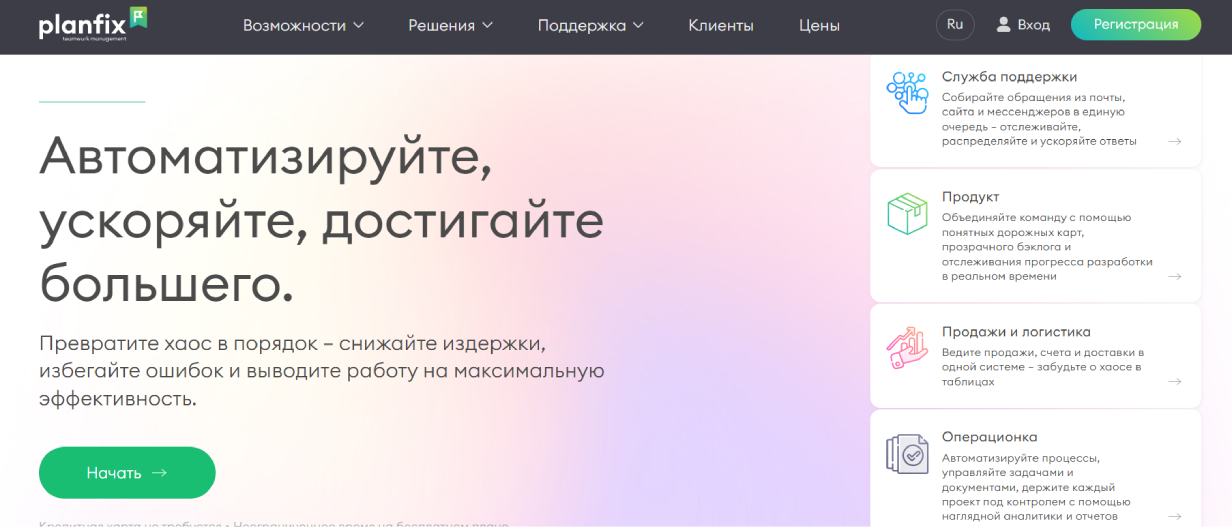Expand the Возможности dropdown menu

tap(303, 26)
